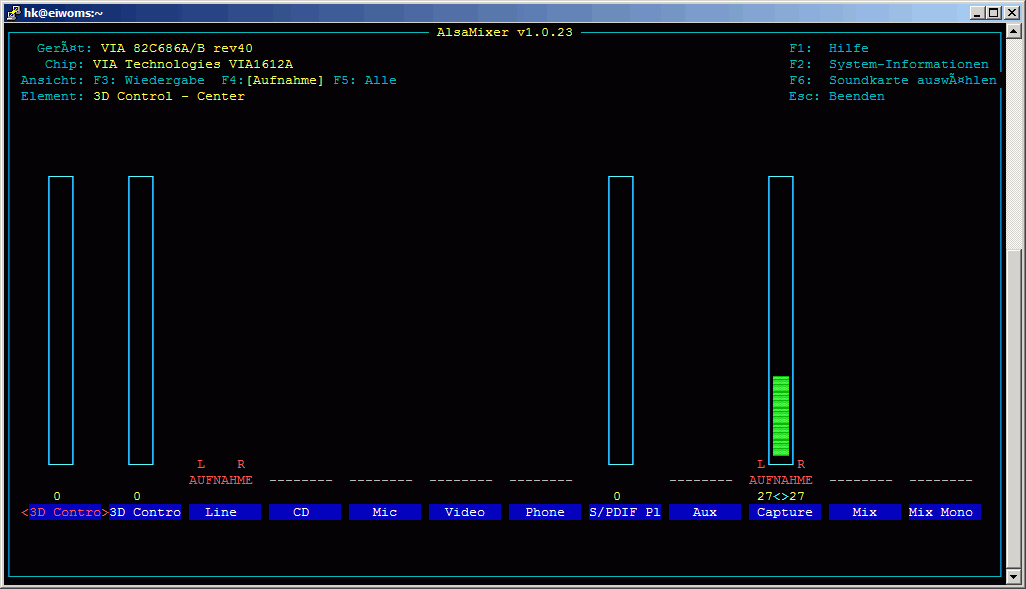Select the Line channel label
Image resolution: width=1026 pixels, height=589 pixels.
225,512
